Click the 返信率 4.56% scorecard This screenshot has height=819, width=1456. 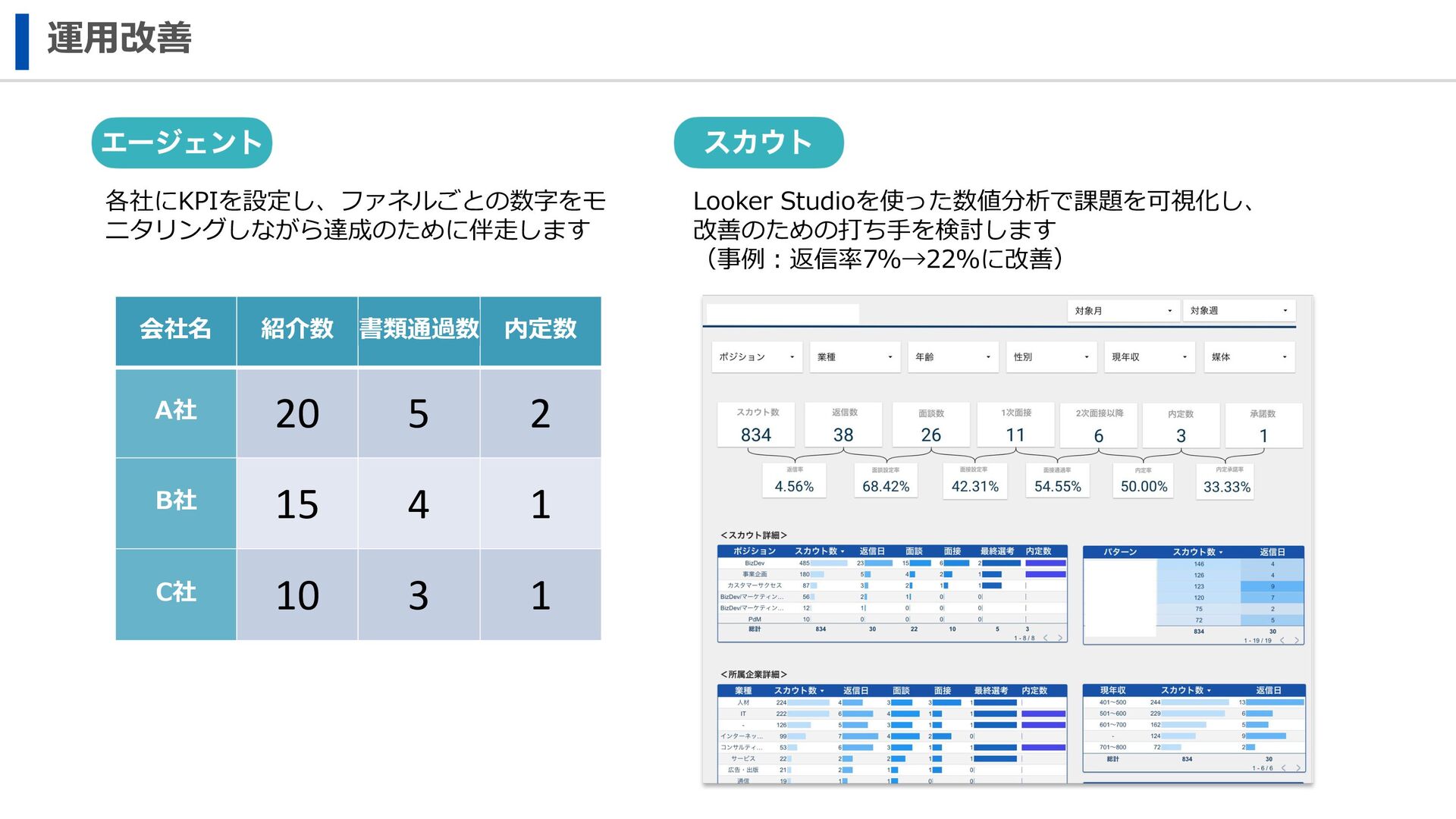[x=794, y=481]
